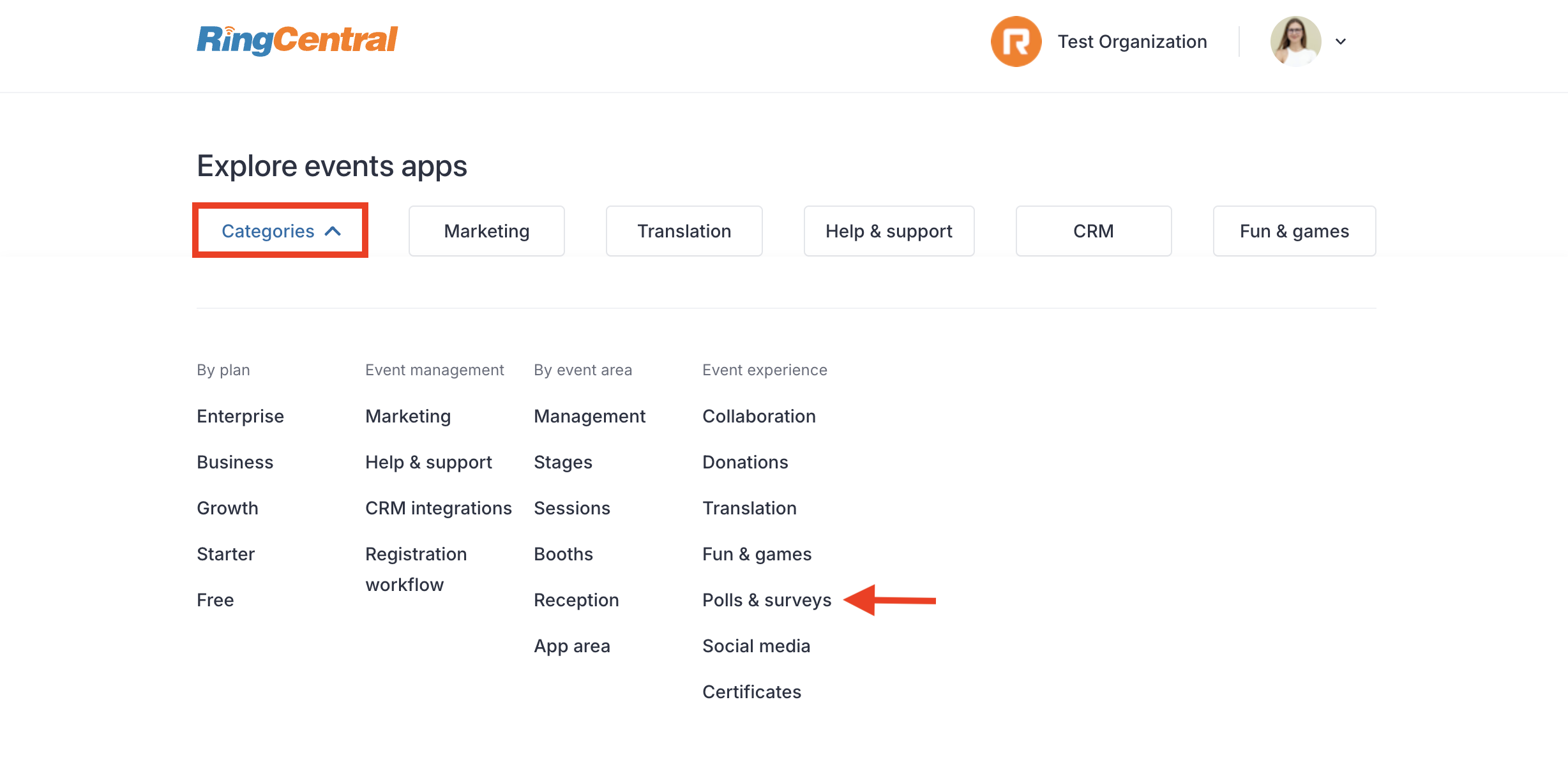Select the Translation filter button
The width and height of the screenshot is (1568, 762).
click(684, 231)
